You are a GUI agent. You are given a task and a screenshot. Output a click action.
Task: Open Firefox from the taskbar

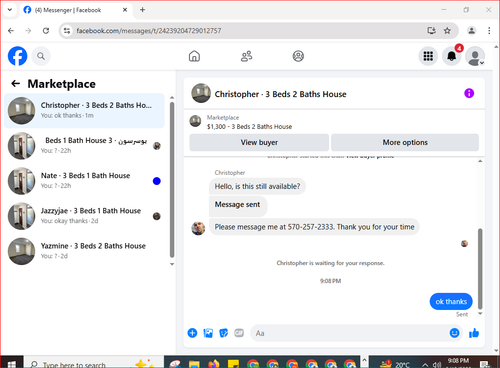pyautogui.click(x=214, y=363)
